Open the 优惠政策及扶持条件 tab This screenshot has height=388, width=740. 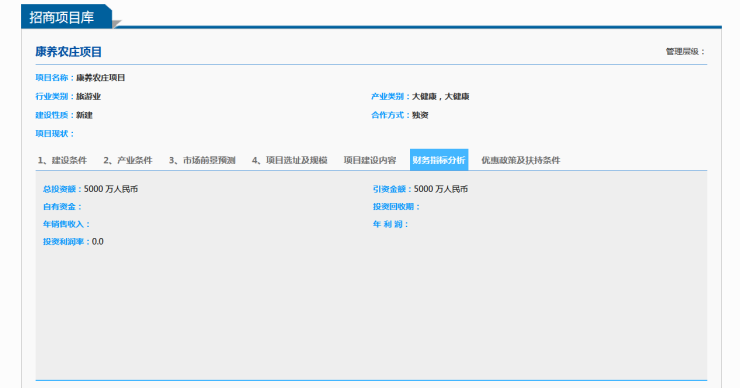521,160
